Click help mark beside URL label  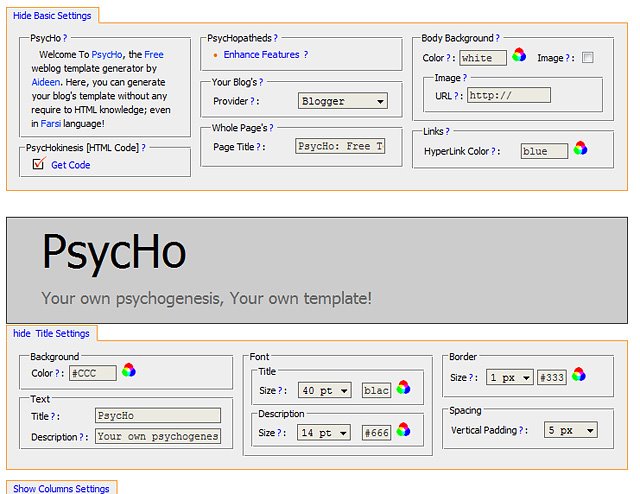[x=456, y=96]
